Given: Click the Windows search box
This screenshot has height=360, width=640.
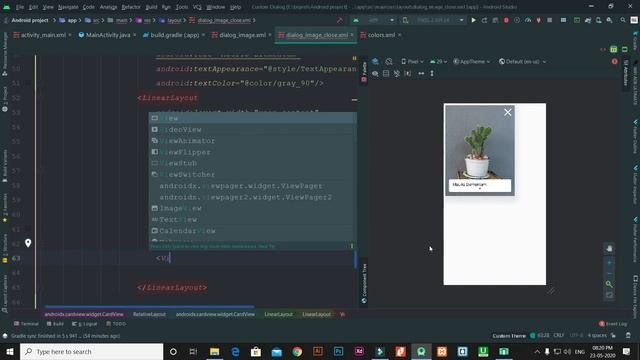Looking at the screenshot, I should tap(91, 351).
